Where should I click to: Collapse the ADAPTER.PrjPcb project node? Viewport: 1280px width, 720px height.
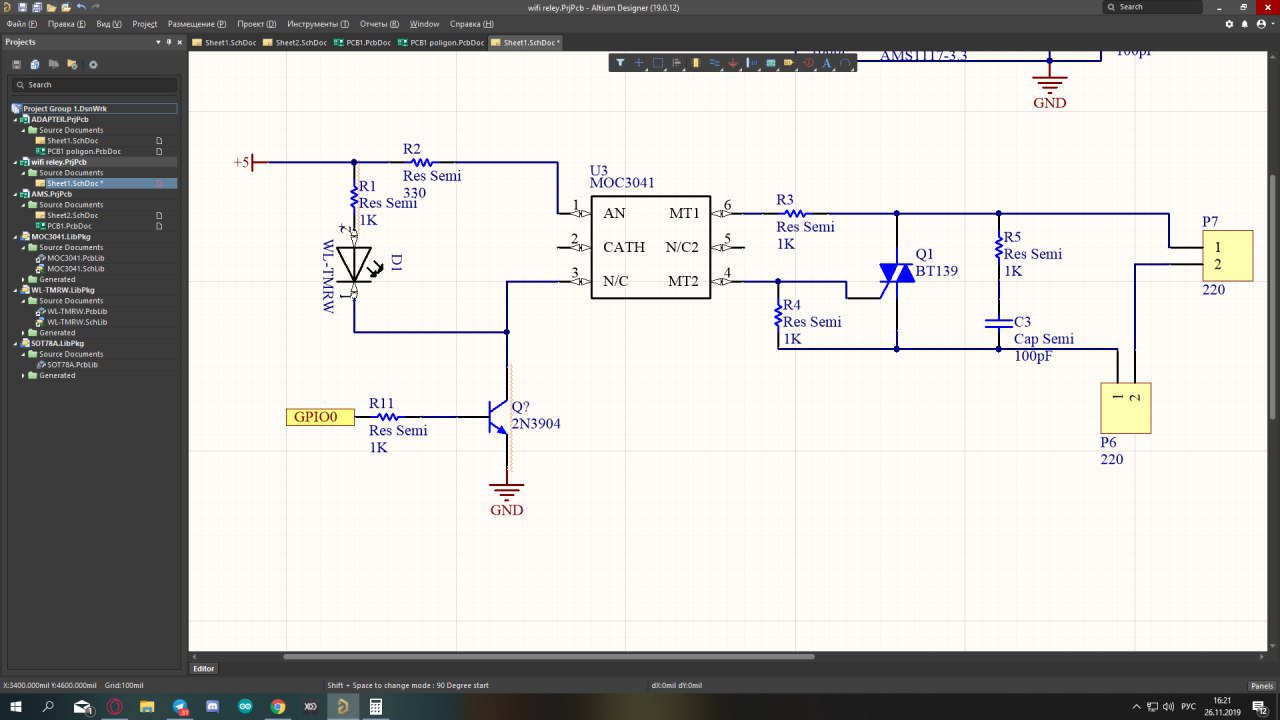coord(17,119)
